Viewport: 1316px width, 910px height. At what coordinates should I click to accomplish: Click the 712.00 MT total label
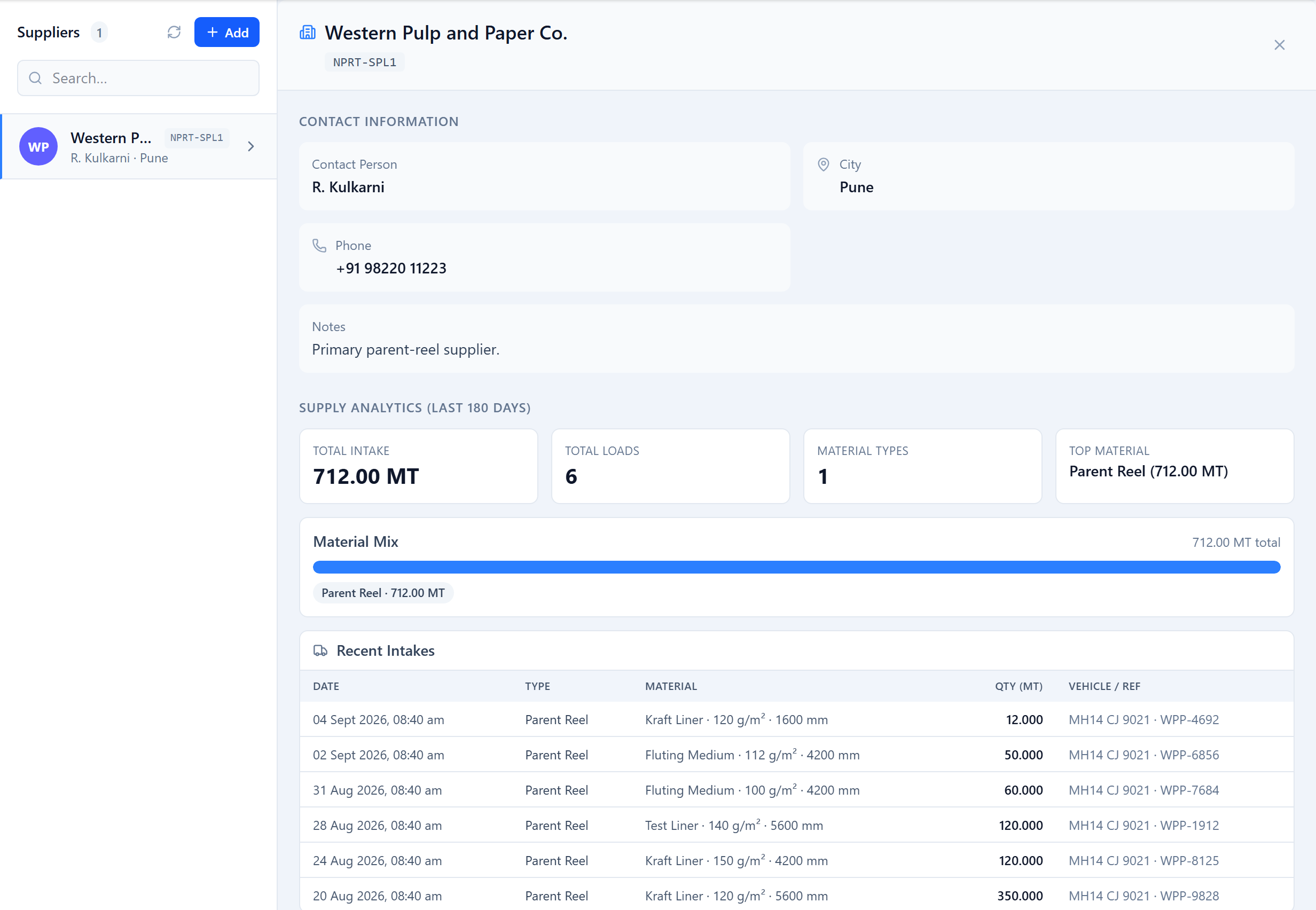pos(1235,542)
